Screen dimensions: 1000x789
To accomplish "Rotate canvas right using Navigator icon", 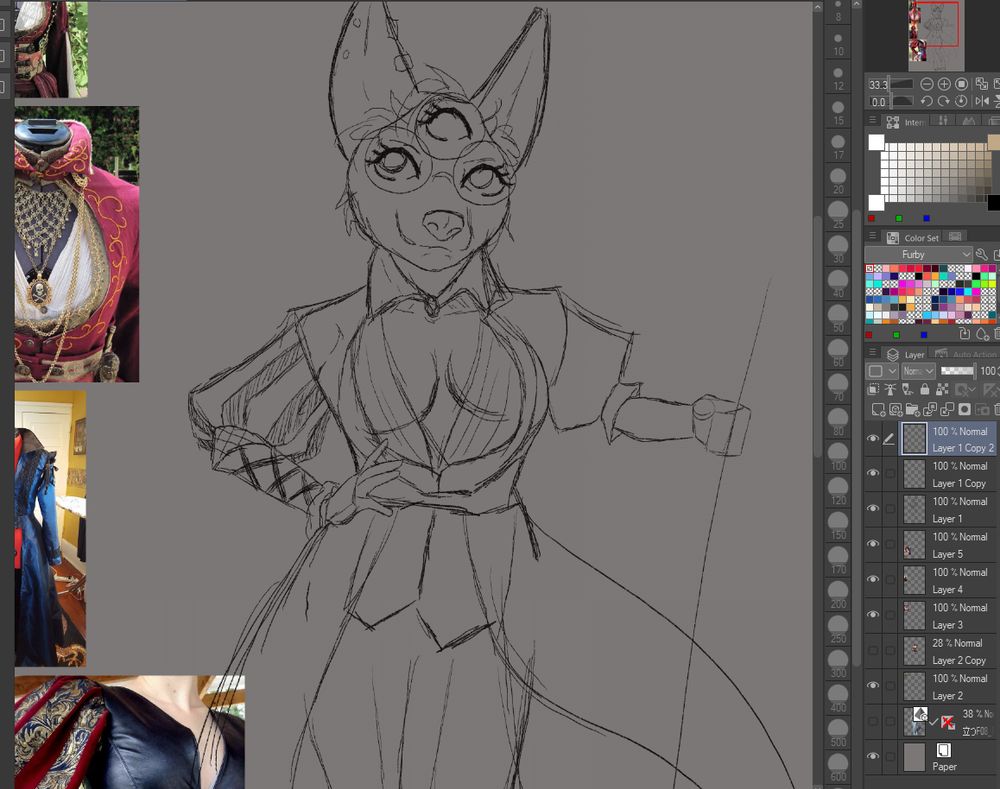I will point(944,101).
